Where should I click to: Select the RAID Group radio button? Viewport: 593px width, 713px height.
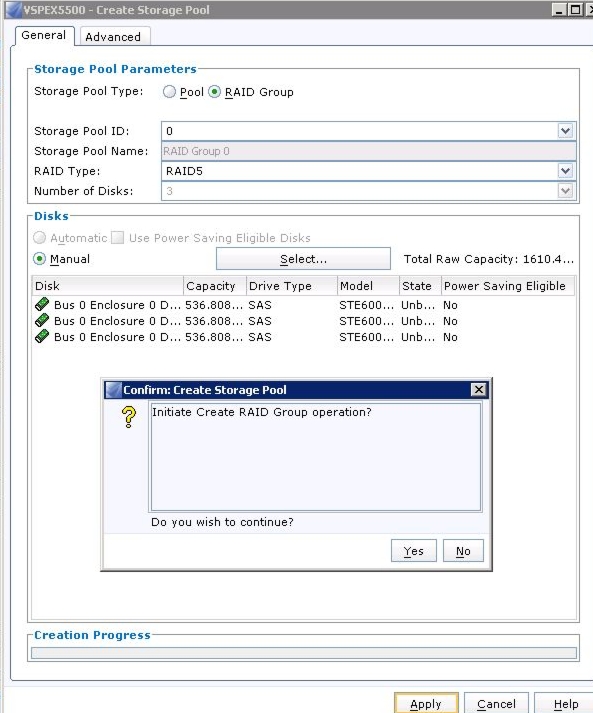point(215,92)
